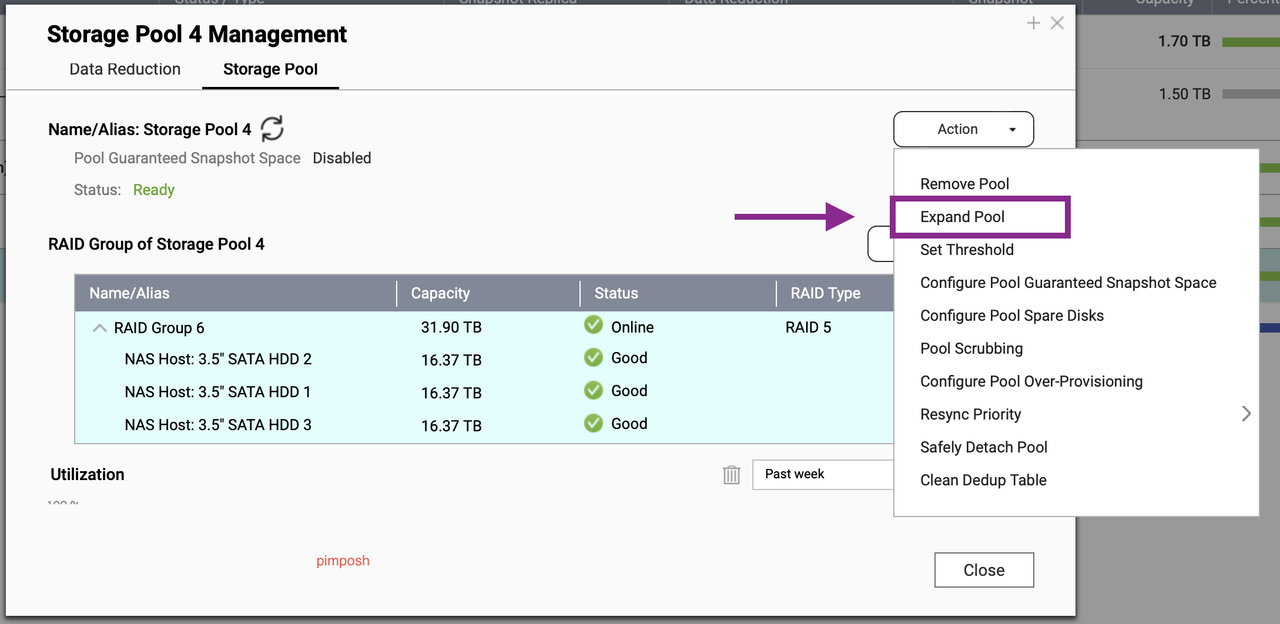Click the RAID 5 type cell
The image size is (1280, 624).
click(x=808, y=328)
